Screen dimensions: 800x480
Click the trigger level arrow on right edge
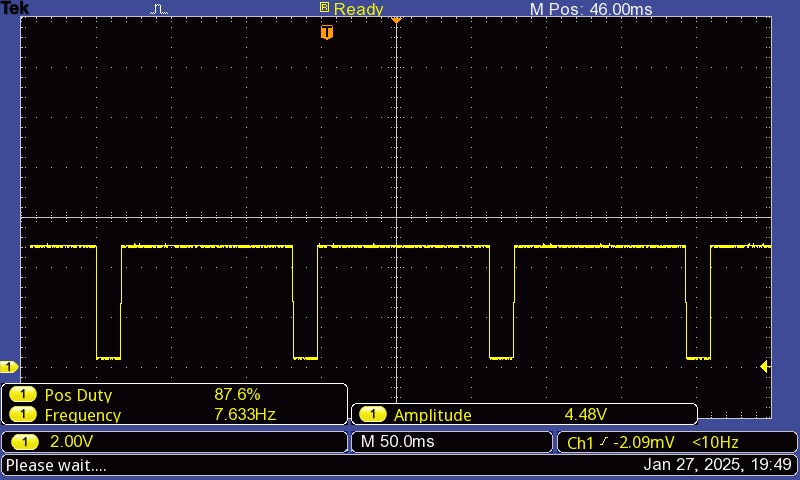click(x=765, y=367)
